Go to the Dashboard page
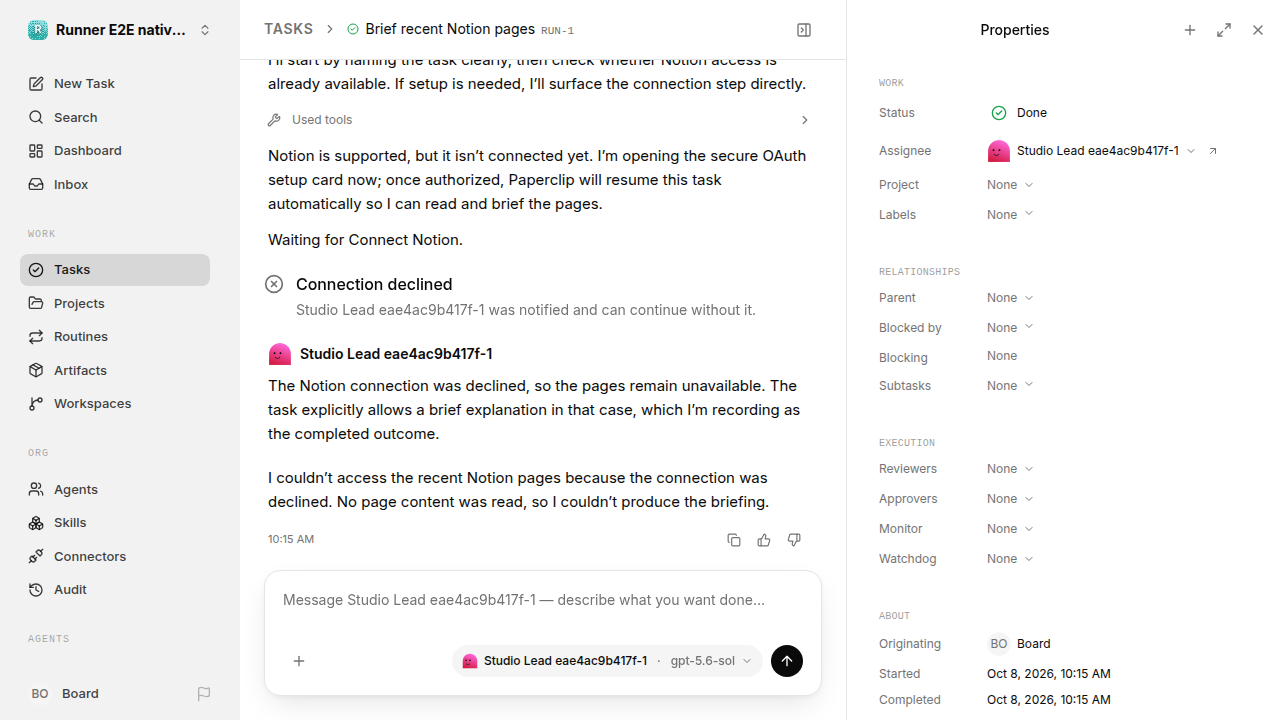This screenshot has width=1280, height=720. coord(115,151)
